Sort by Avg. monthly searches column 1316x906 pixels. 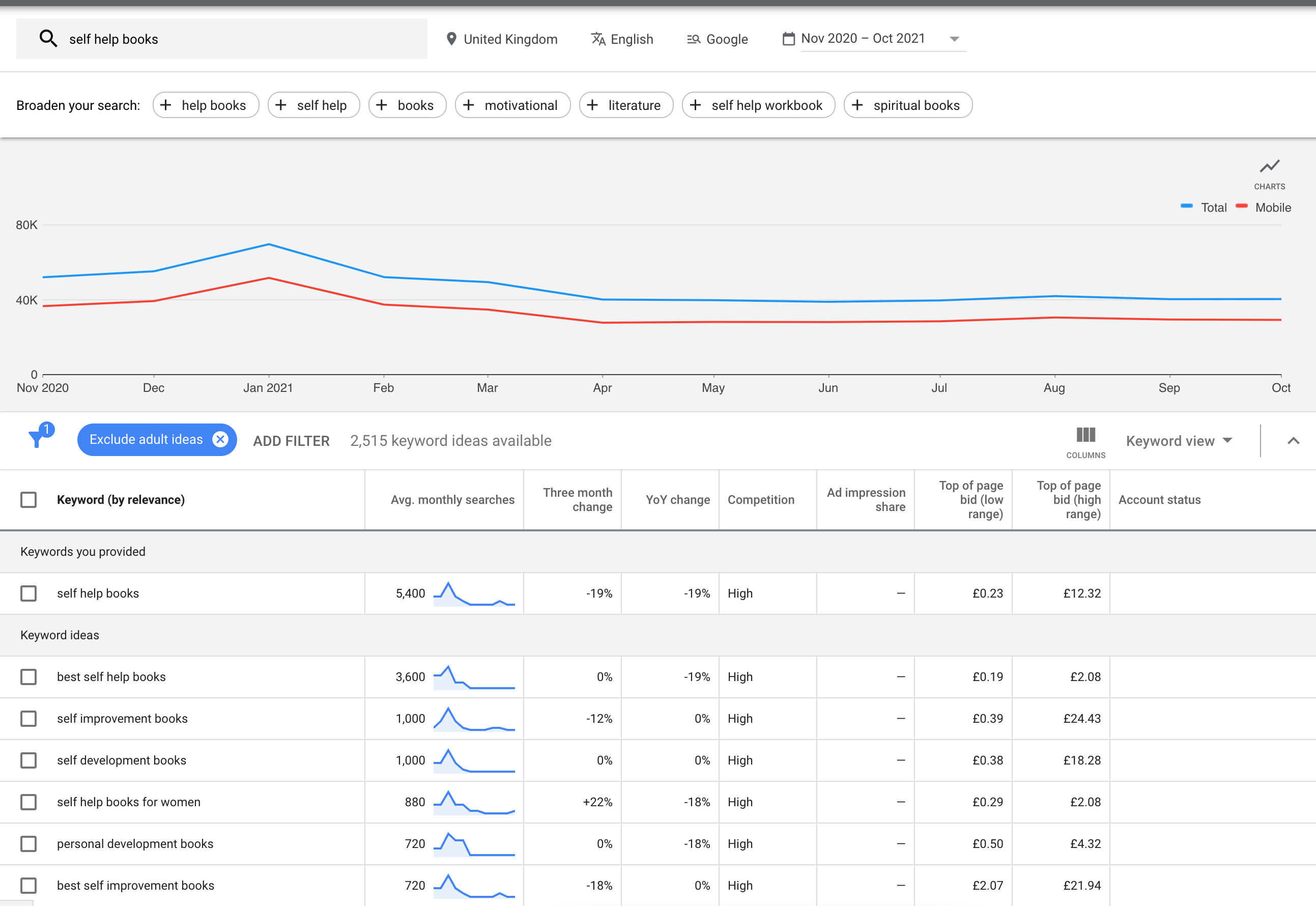click(x=452, y=499)
